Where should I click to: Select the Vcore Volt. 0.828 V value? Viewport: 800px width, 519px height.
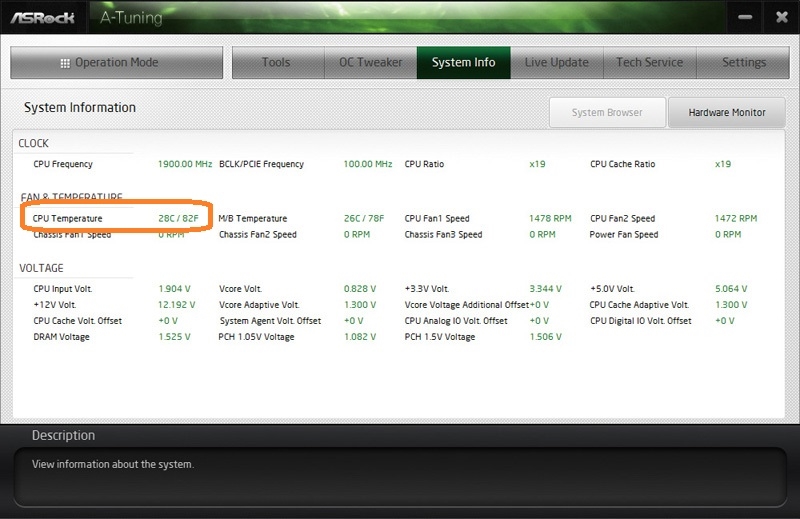coord(360,289)
